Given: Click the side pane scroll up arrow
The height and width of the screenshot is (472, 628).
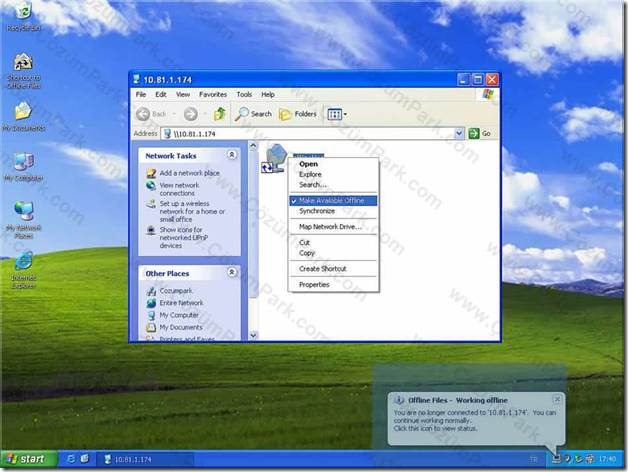Looking at the screenshot, I should click(x=253, y=146).
